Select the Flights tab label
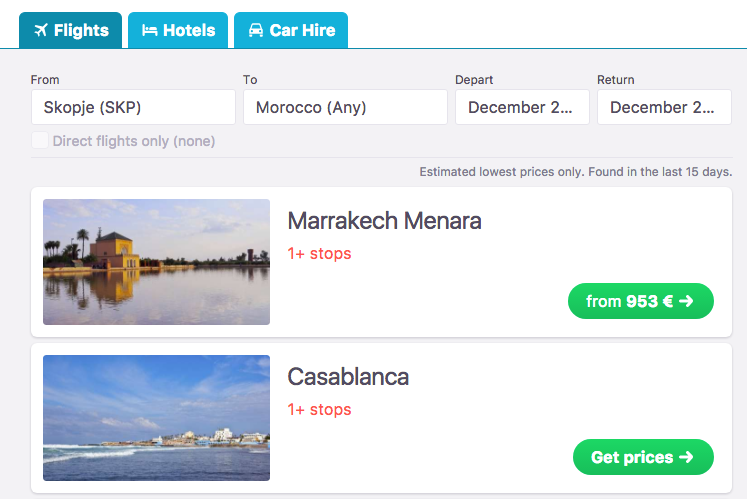This screenshot has width=747, height=499. coord(81,30)
